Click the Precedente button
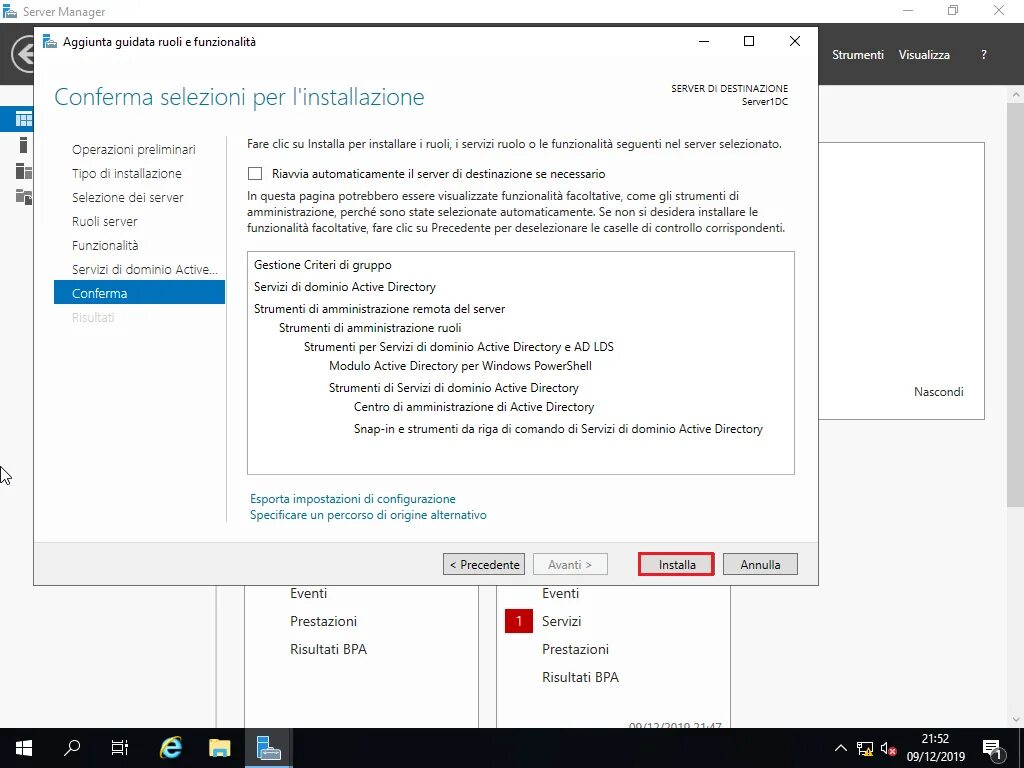The image size is (1024, 768). pos(484,564)
